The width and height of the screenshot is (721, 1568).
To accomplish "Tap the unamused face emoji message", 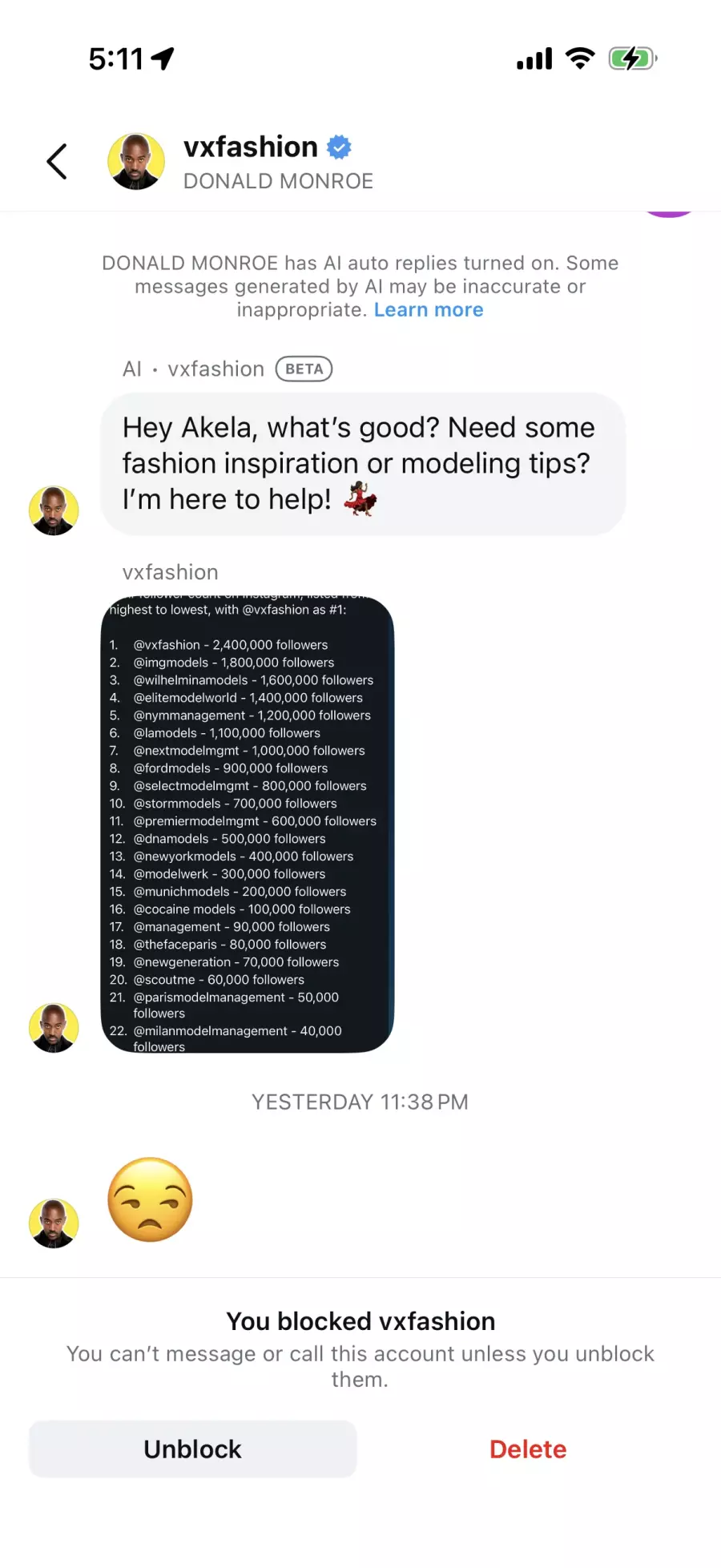I will pyautogui.click(x=151, y=1199).
